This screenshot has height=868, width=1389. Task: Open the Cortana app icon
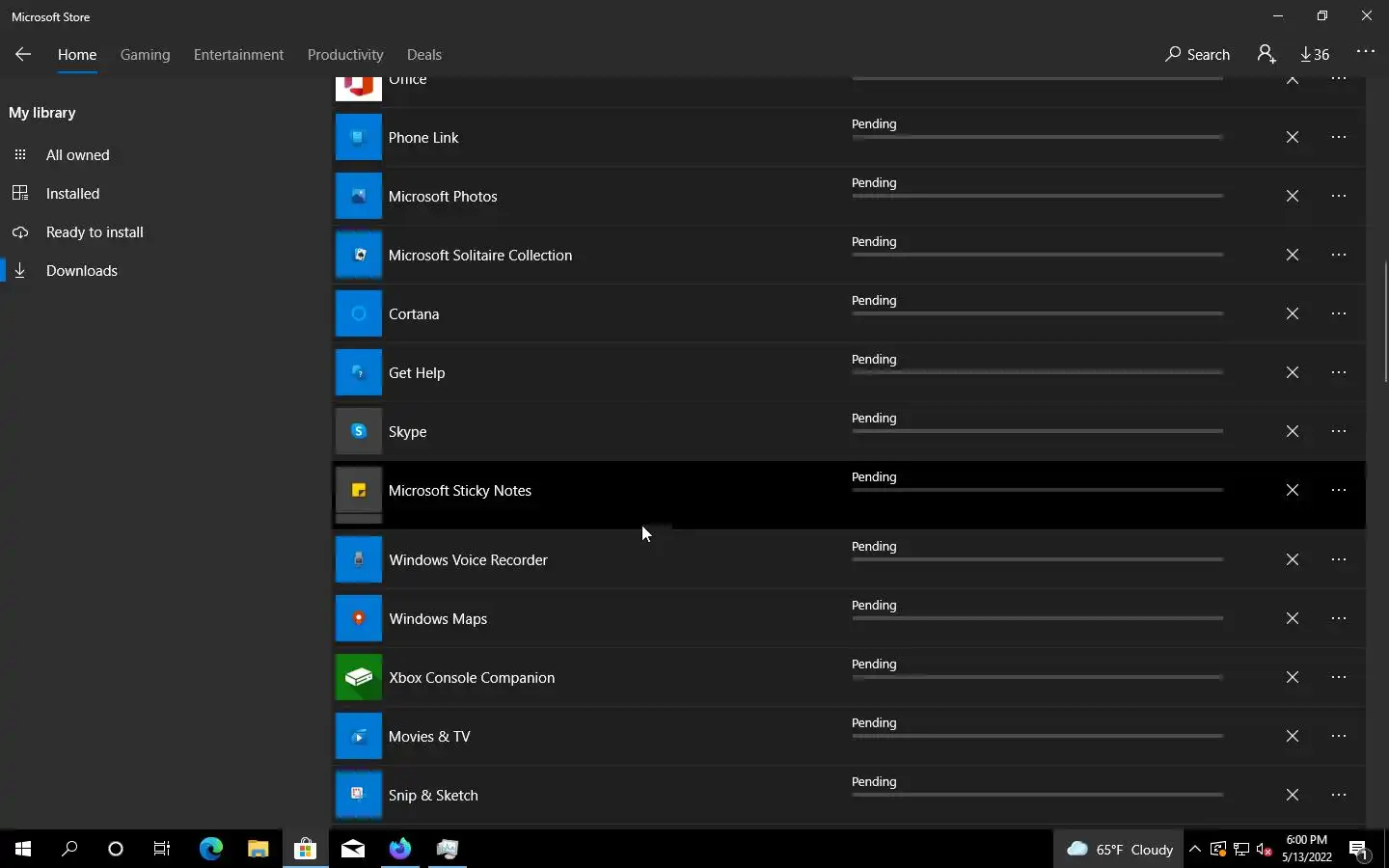click(358, 313)
